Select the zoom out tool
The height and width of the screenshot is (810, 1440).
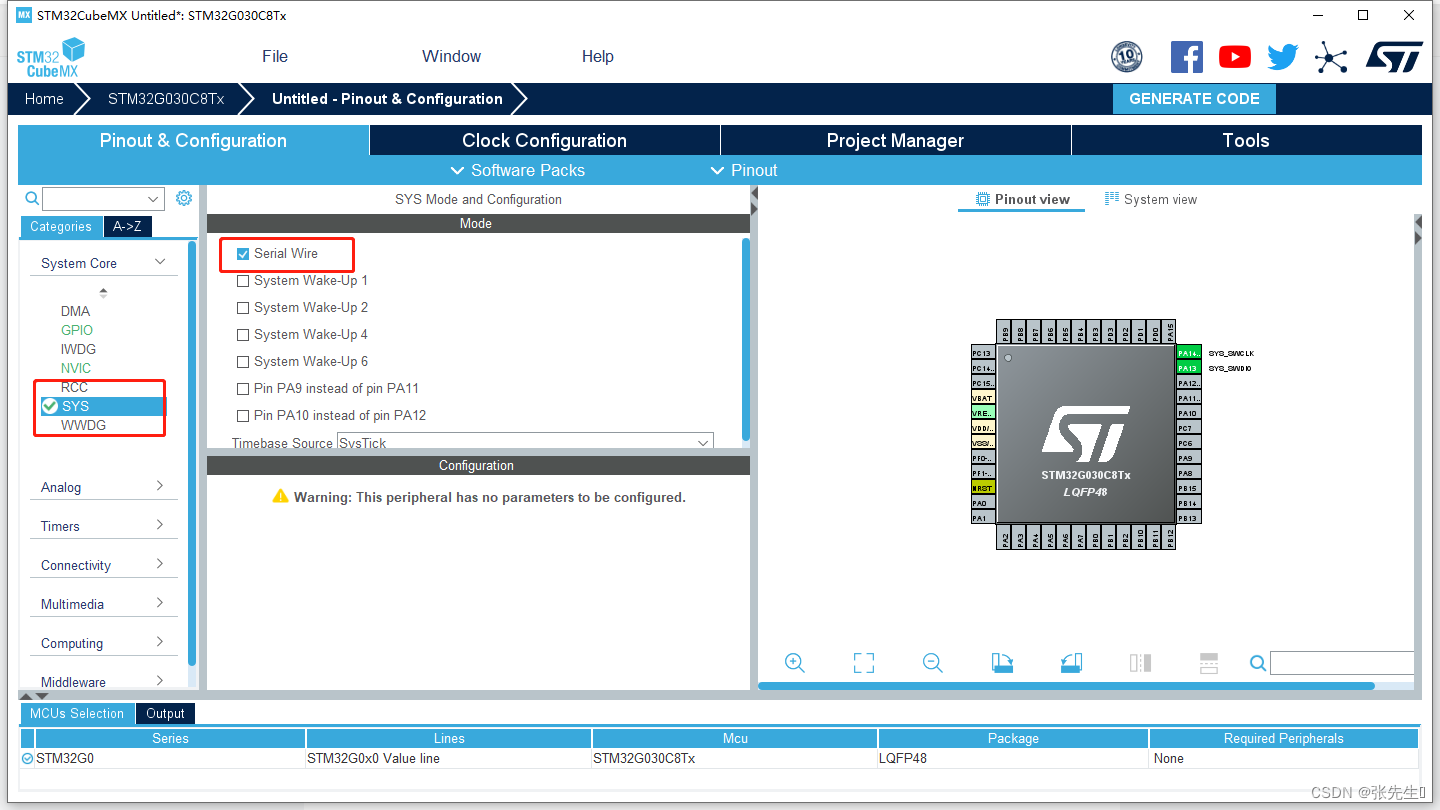tap(932, 662)
